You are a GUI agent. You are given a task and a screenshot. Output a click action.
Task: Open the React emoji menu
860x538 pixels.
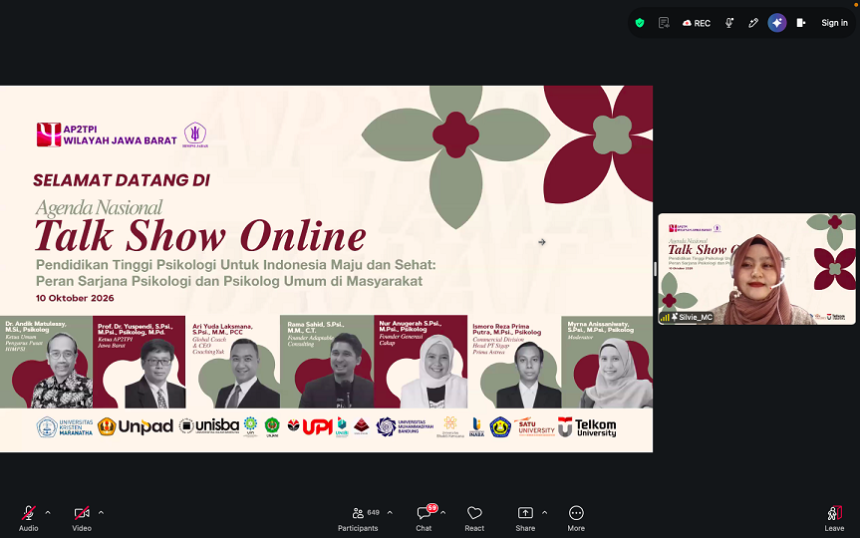[474, 518]
